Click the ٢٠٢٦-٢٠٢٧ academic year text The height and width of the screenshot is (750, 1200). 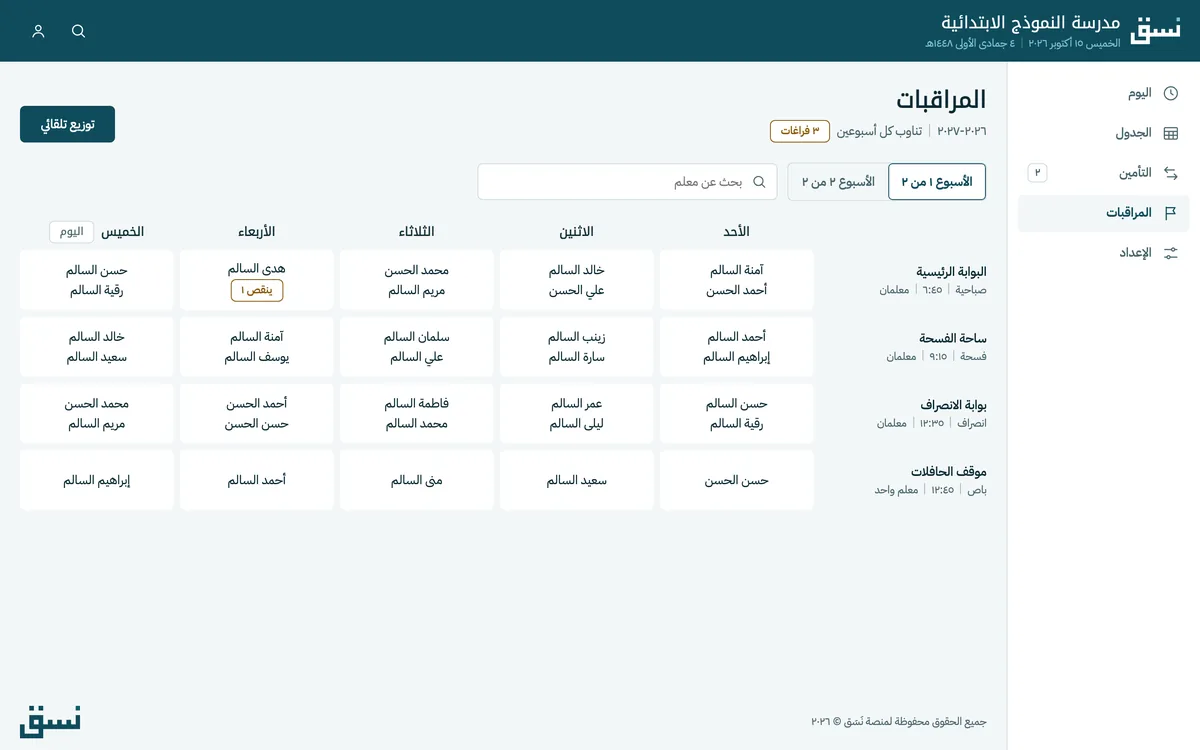click(961, 131)
